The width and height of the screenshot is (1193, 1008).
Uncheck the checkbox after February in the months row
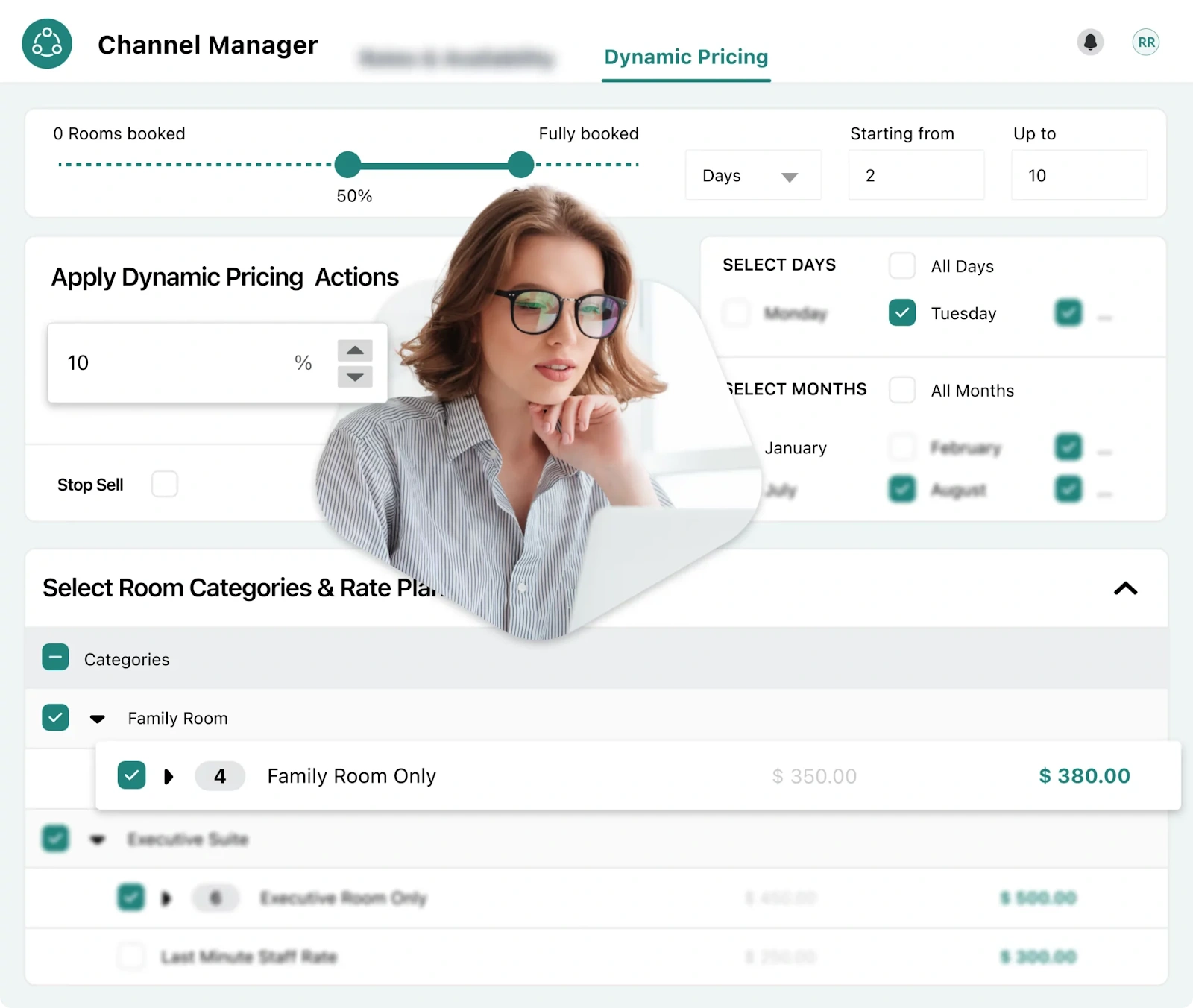click(1068, 447)
